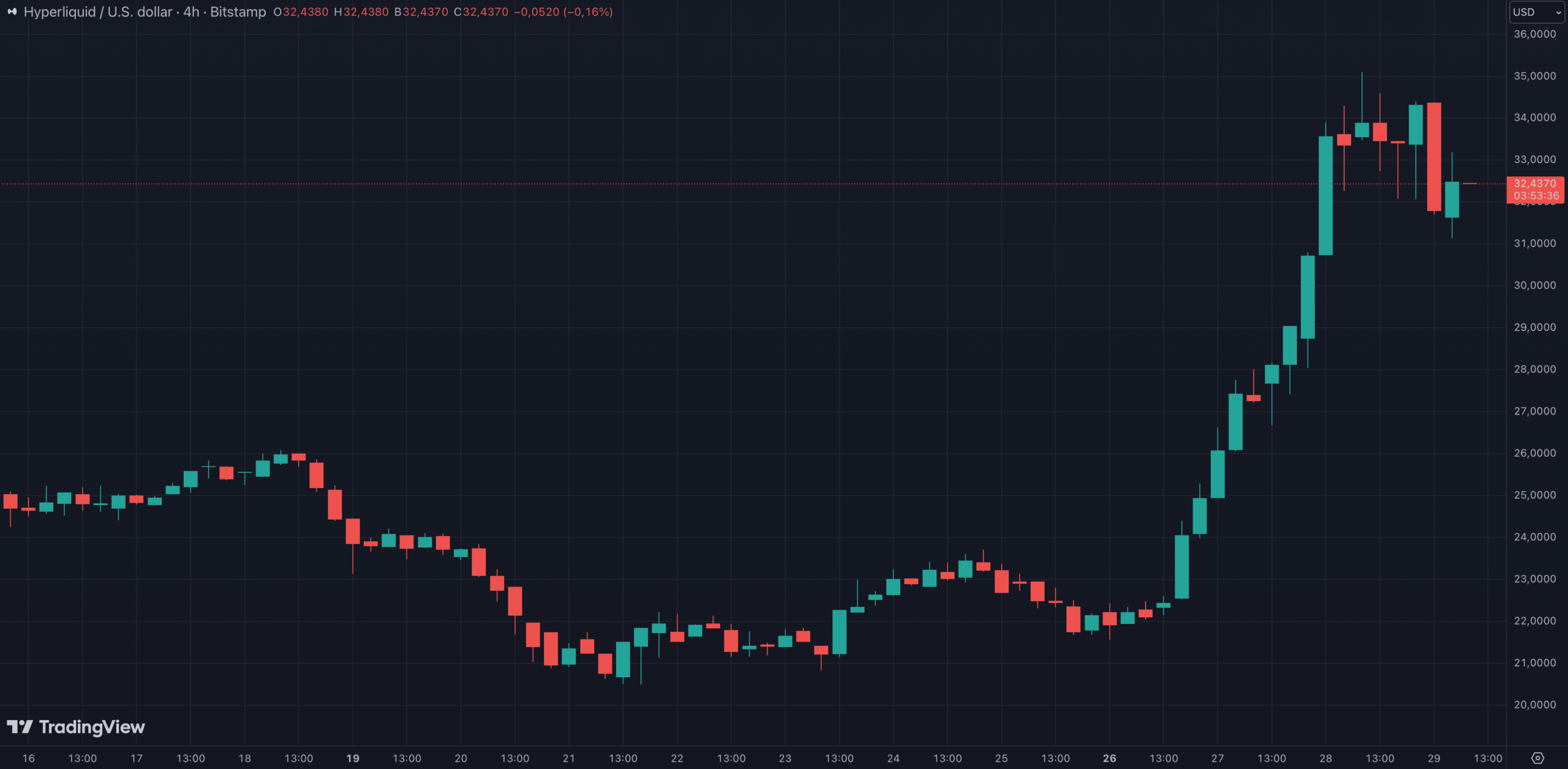Click the C32,4370 close price value
Screen dimensions: 1568x769
pyautogui.click(x=481, y=12)
